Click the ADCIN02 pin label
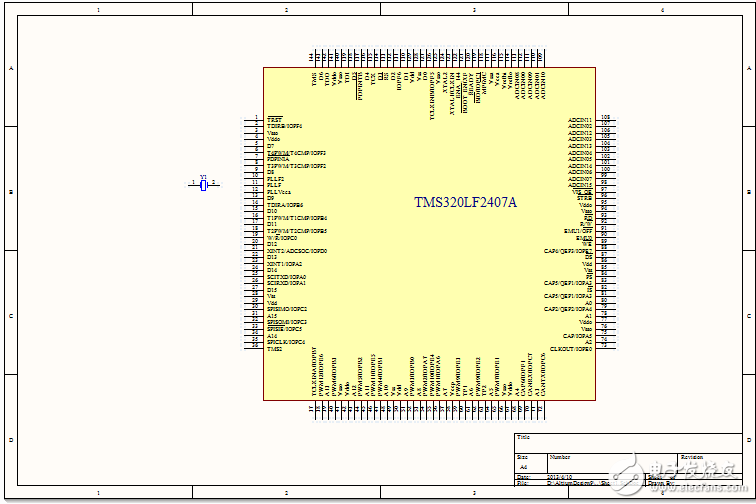Image resolution: width=756 pixels, height=504 pixels. point(580,126)
